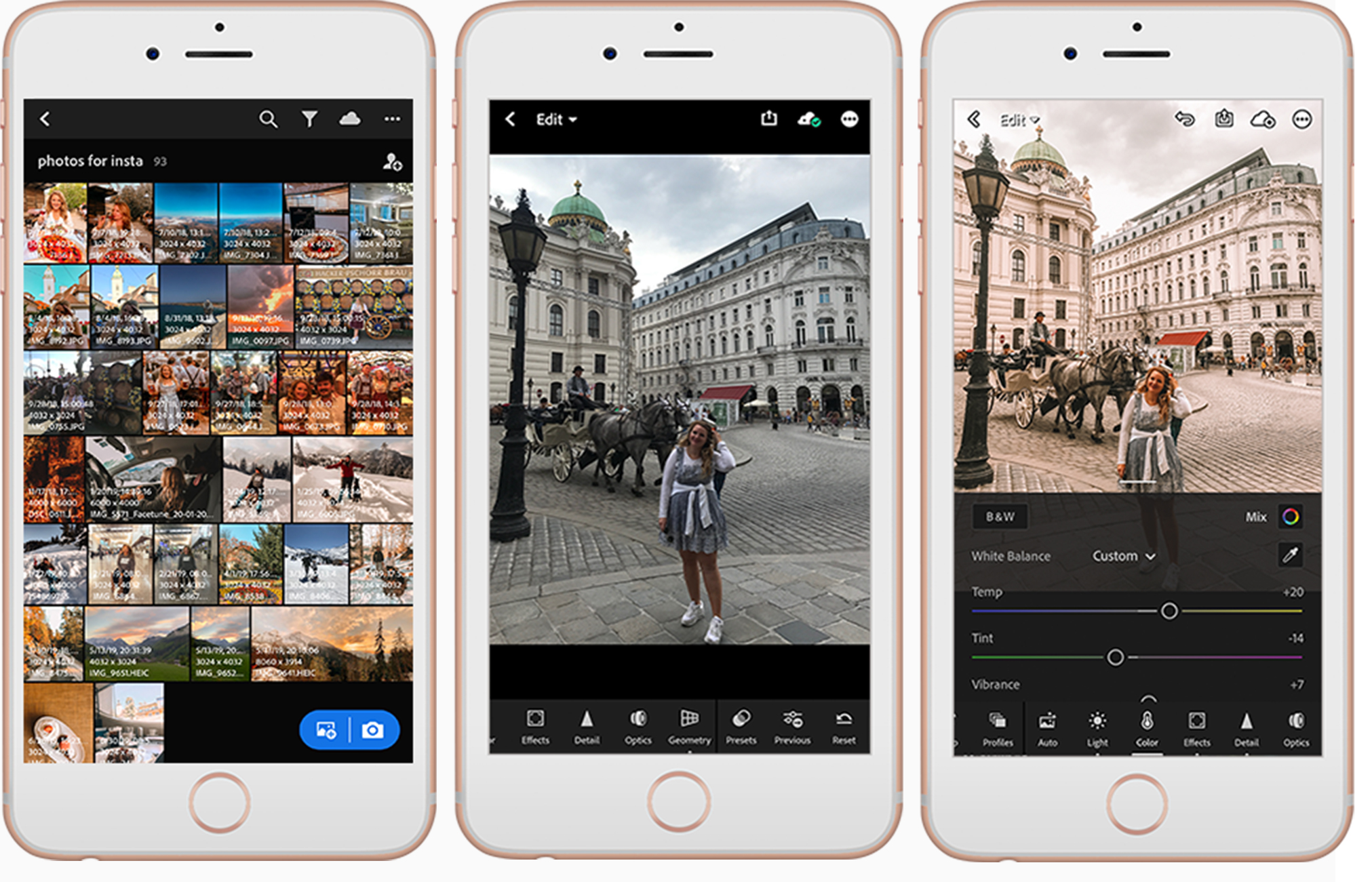Viewport: 1372px width, 882px height.
Task: Select Color tab
Action: click(1147, 729)
